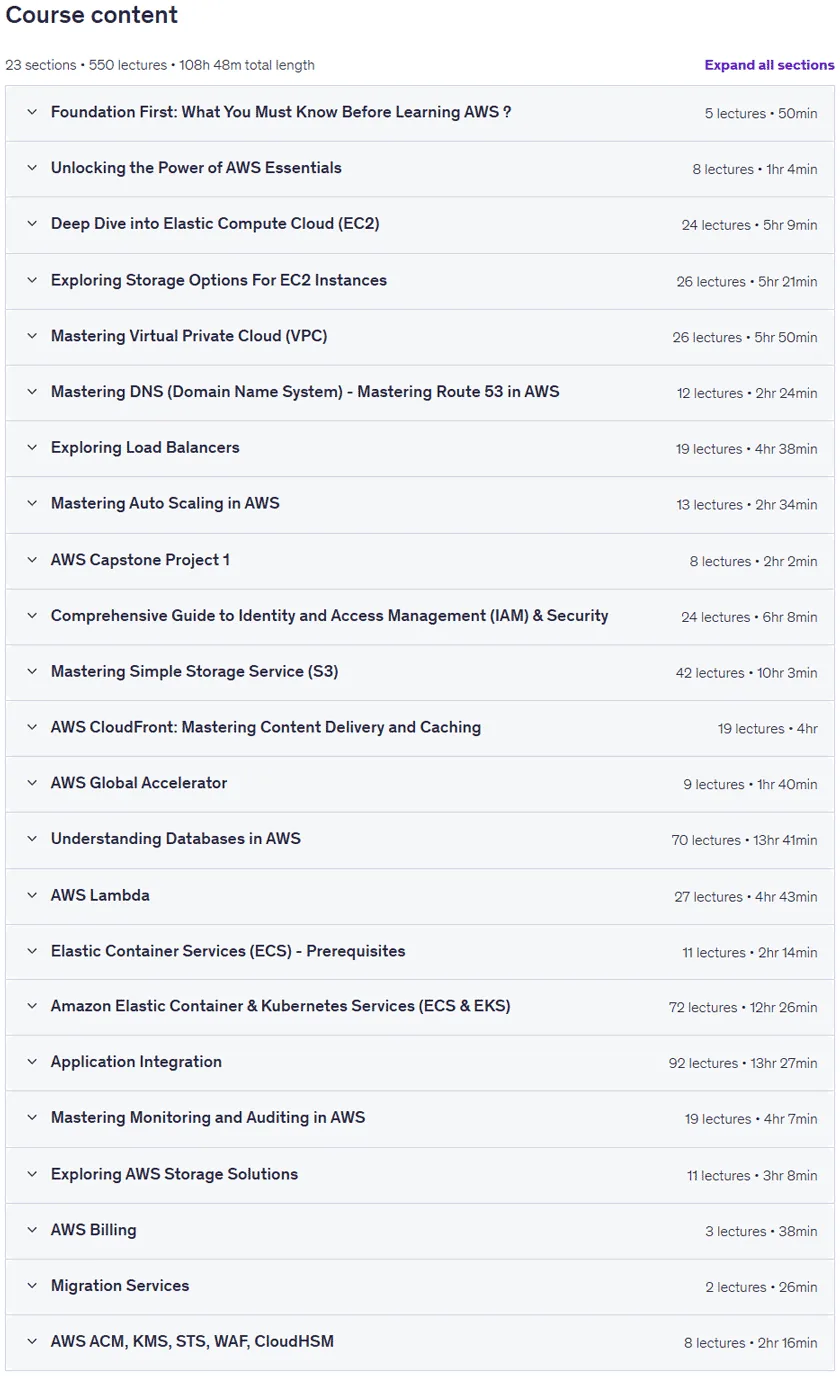Image resolution: width=840 pixels, height=1376 pixels.
Task: Click chevron beside Exploring Storage Options For EC2
Action: tap(32, 281)
